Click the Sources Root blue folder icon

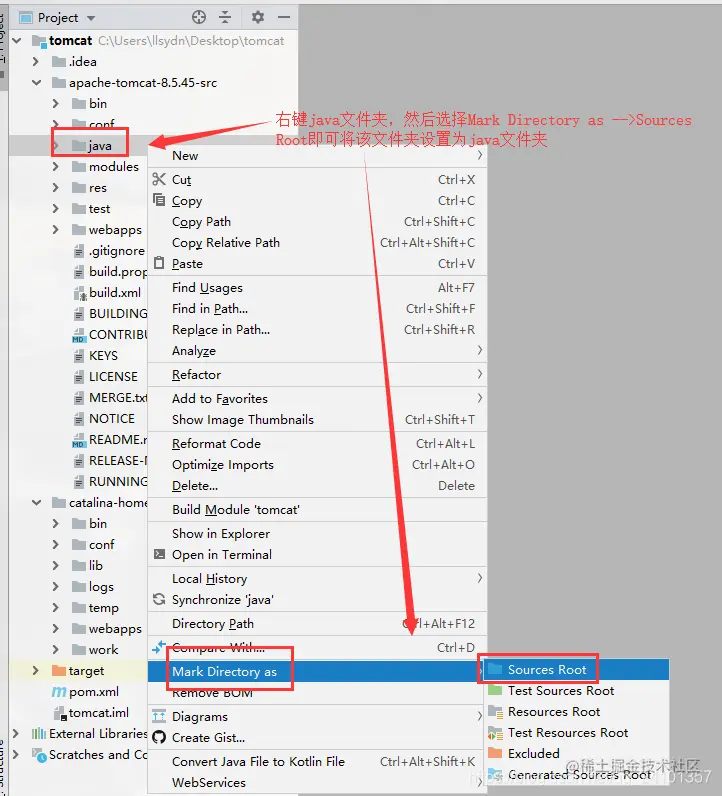[x=495, y=669]
